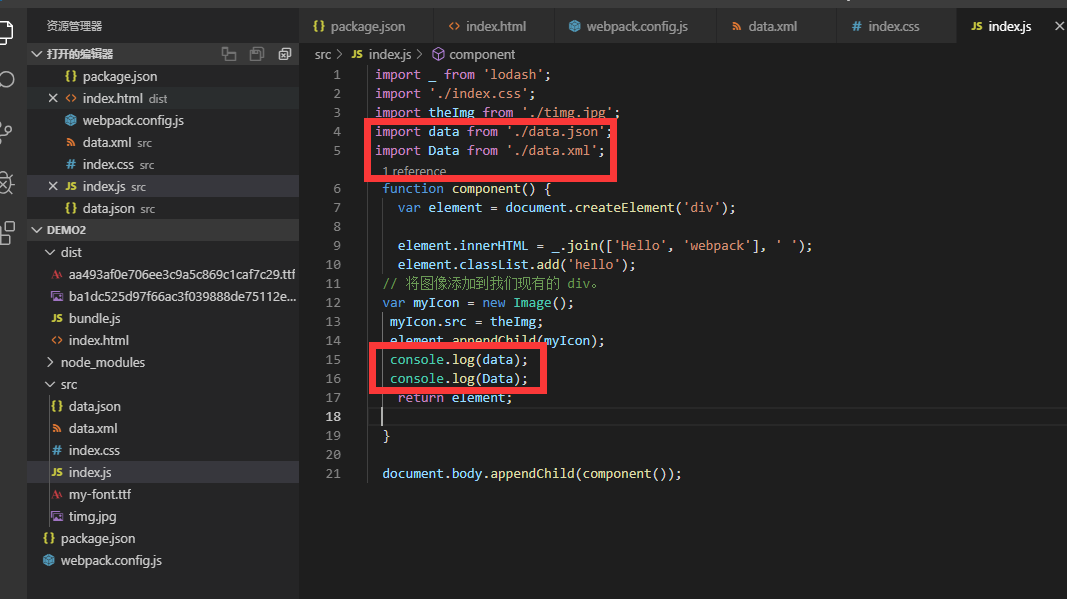Click the New Untitled File icon in open editors header
1067x599 pixels.
click(229, 54)
